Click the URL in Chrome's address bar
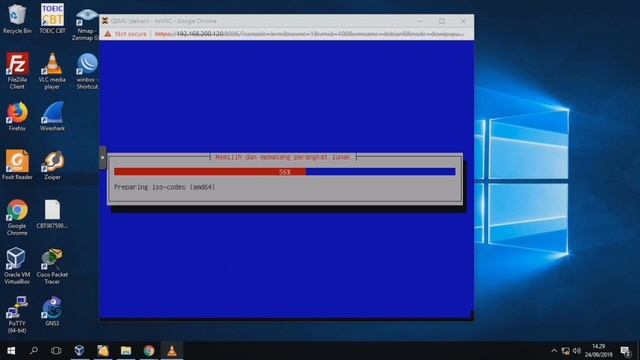Image resolution: width=640 pixels, height=360 pixels. coord(309,34)
